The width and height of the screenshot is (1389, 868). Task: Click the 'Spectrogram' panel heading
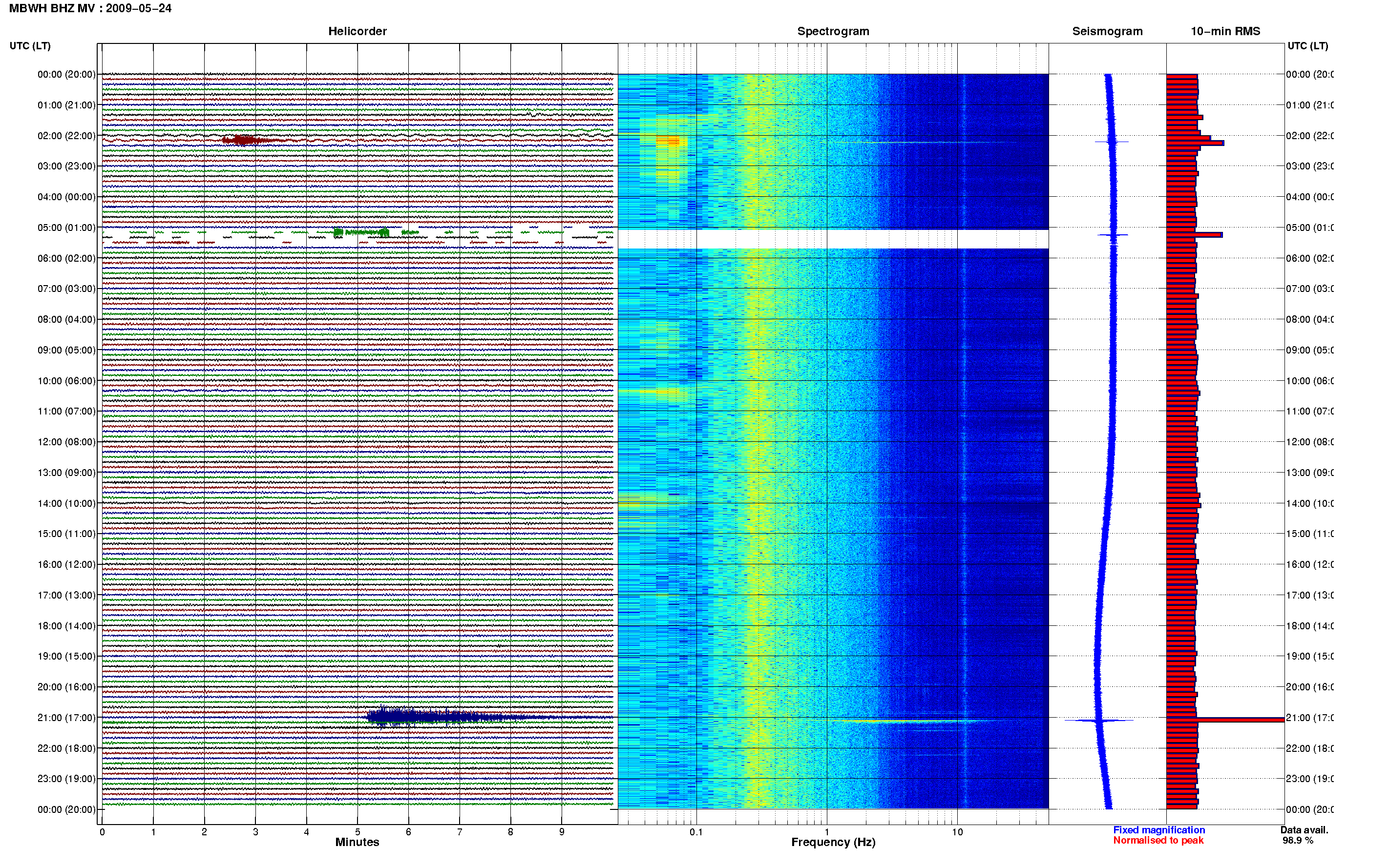[833, 32]
